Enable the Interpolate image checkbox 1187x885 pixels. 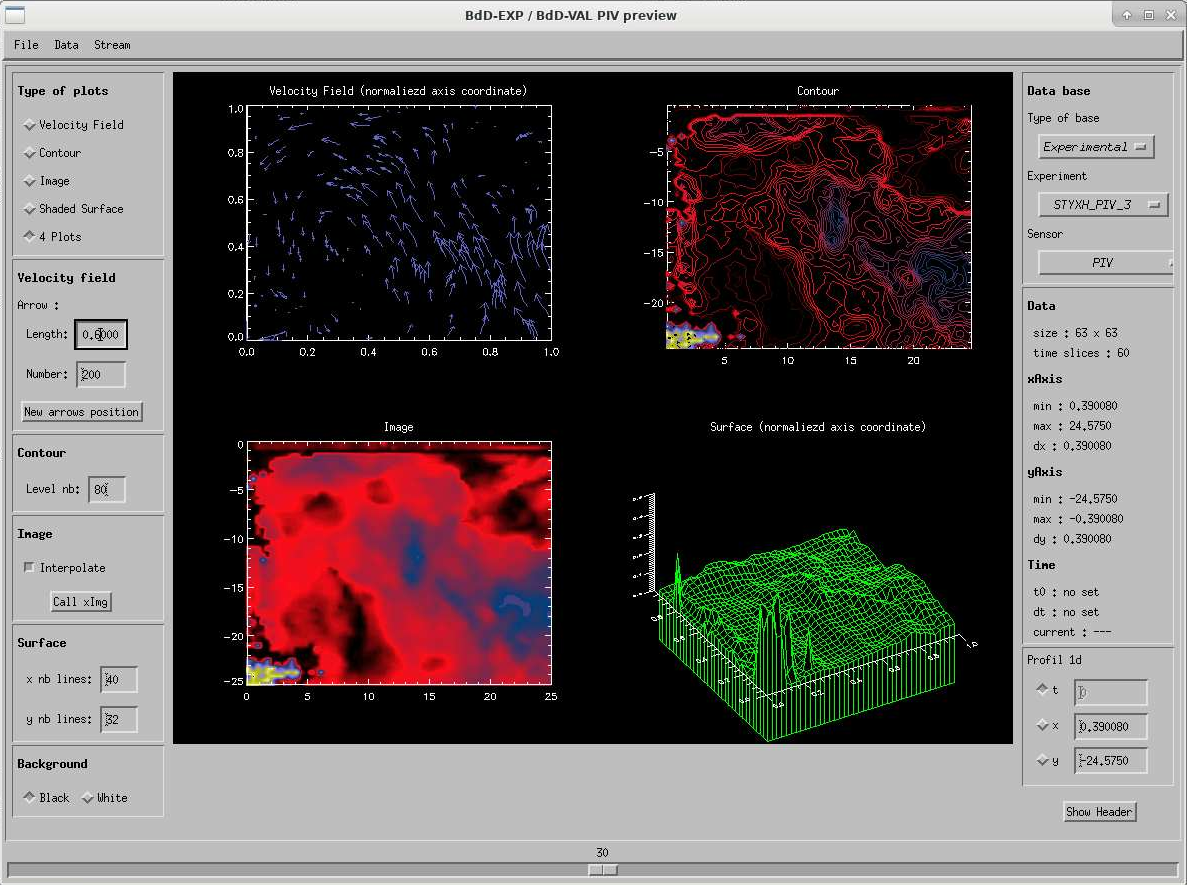click(29, 568)
